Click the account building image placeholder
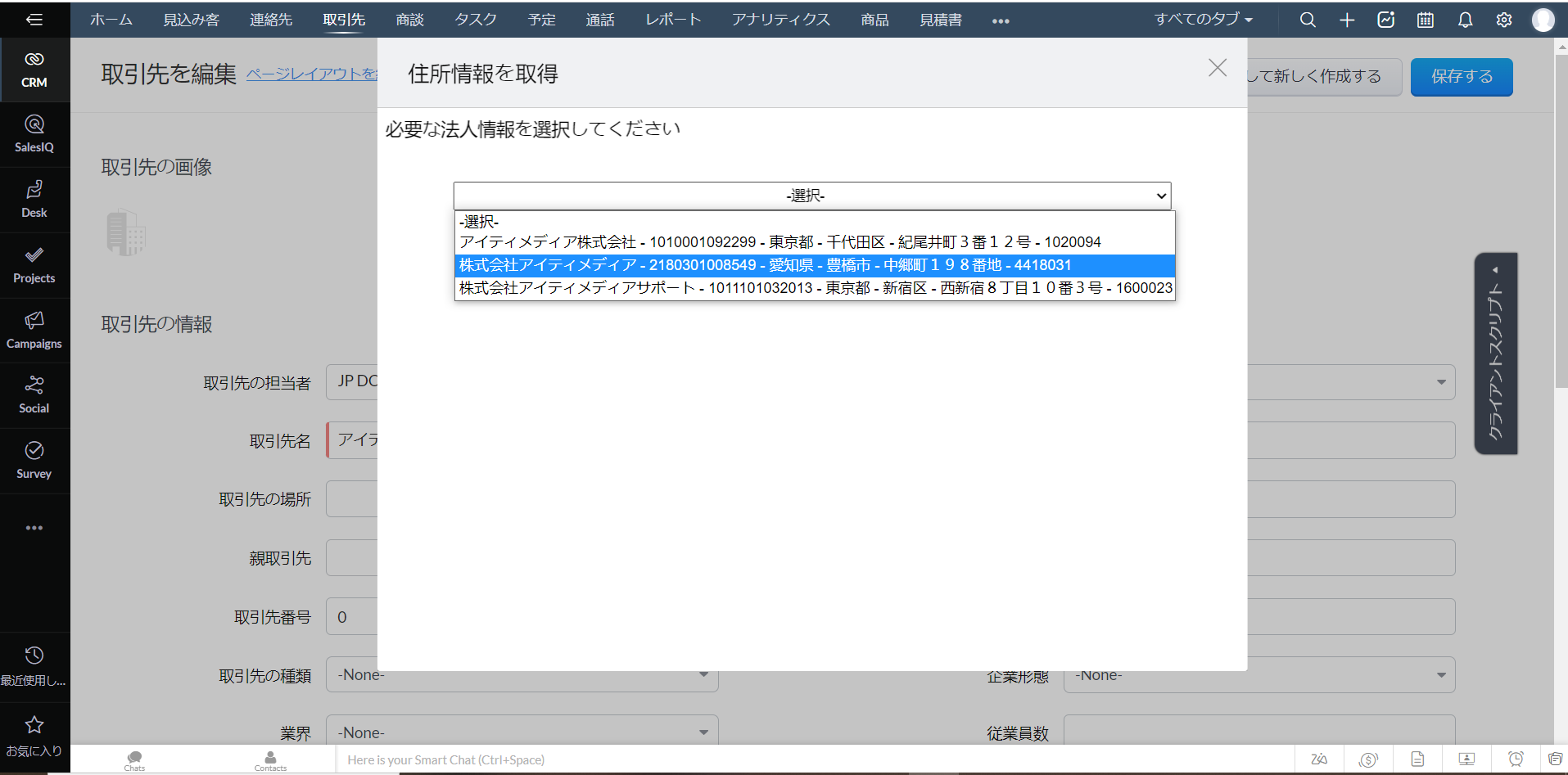This screenshot has height=775, width=1568. coord(126,232)
